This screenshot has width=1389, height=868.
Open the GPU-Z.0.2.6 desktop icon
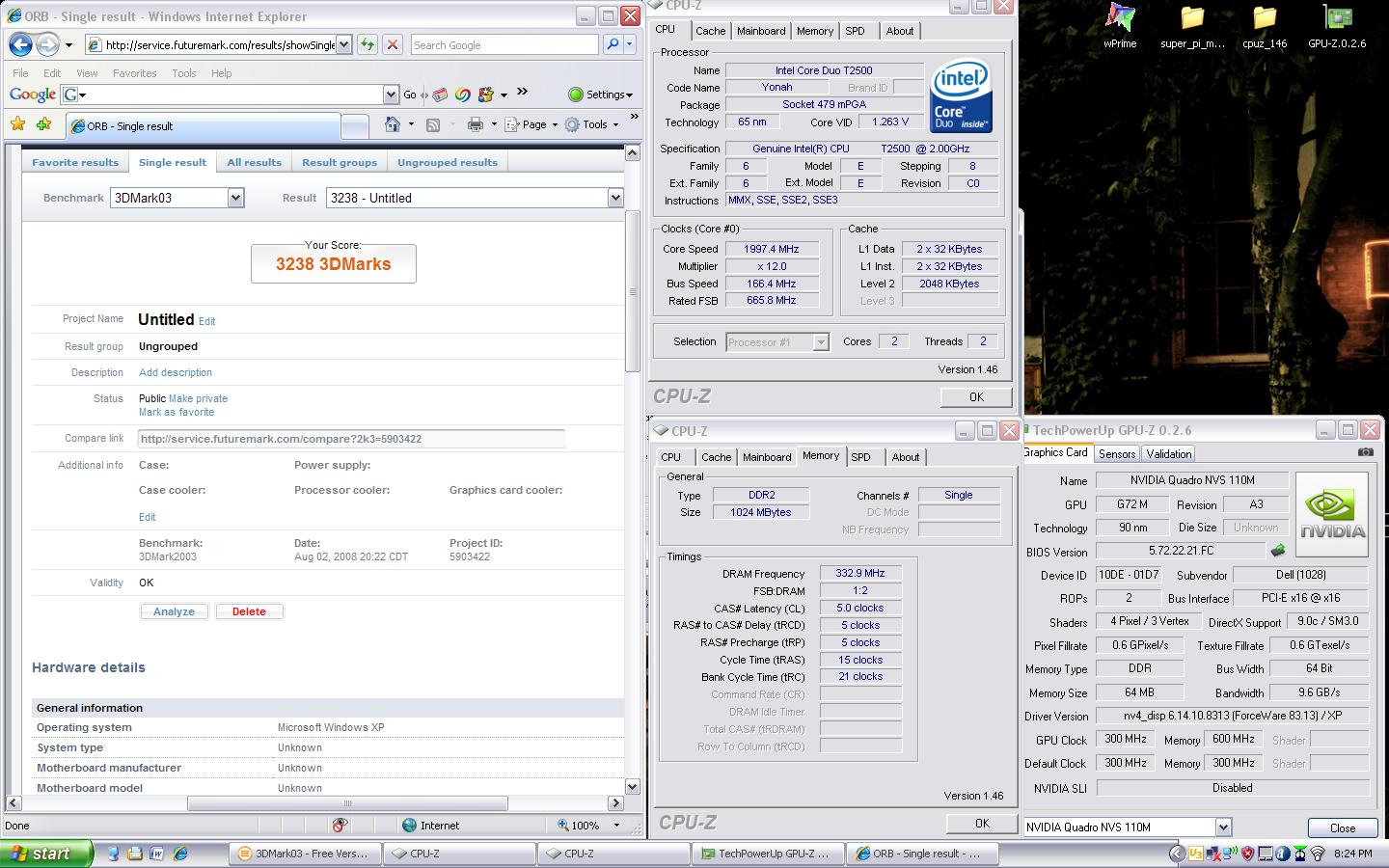point(1337,26)
